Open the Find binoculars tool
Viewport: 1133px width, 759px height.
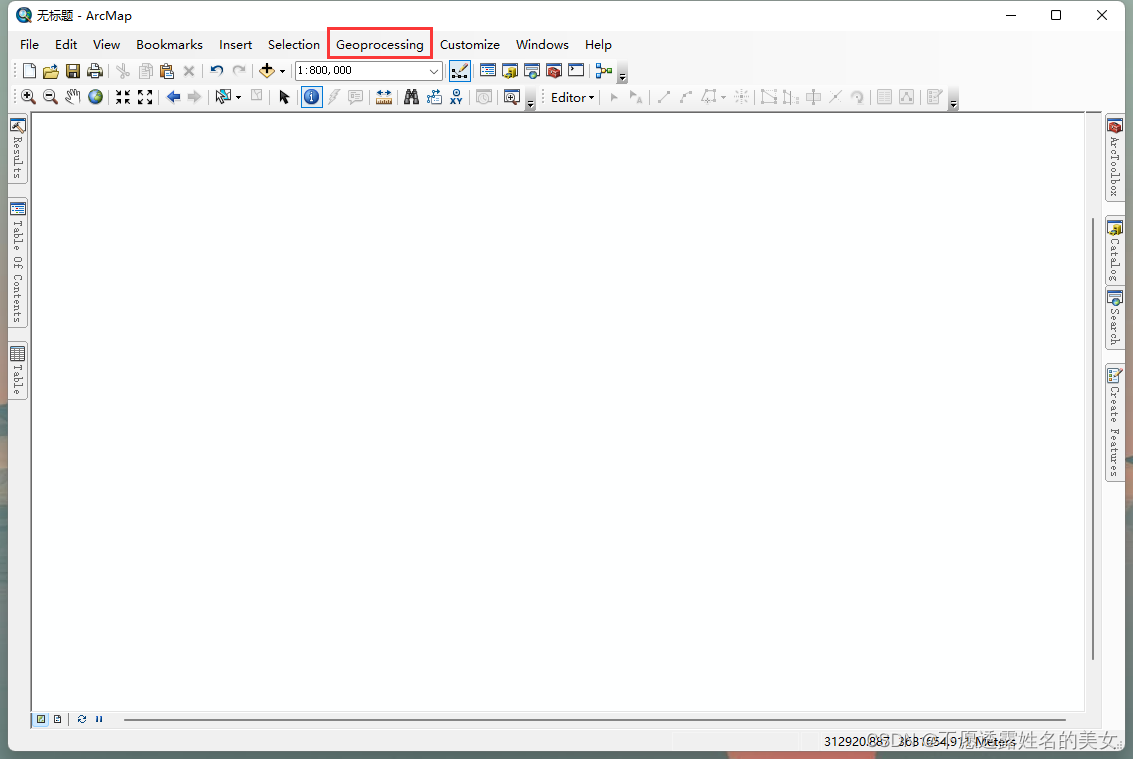click(x=411, y=97)
